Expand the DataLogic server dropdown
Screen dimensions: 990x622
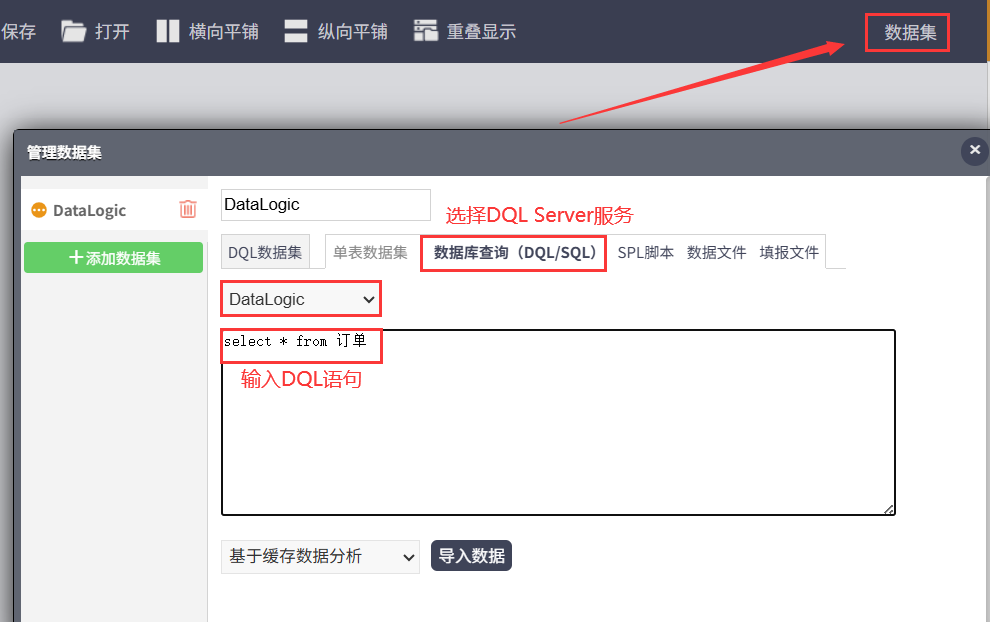tap(301, 299)
